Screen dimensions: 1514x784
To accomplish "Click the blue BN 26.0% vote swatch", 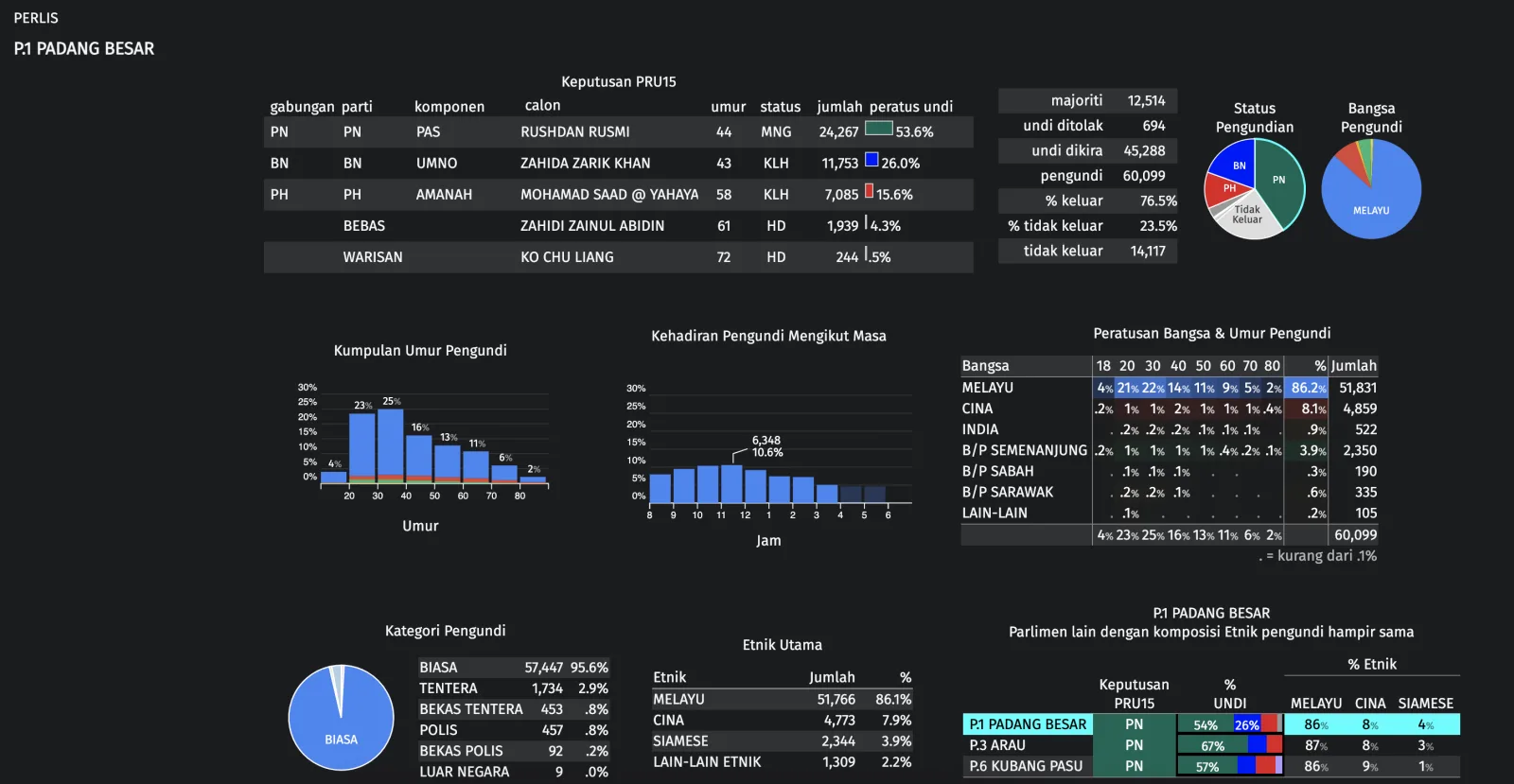I will pyautogui.click(x=871, y=160).
